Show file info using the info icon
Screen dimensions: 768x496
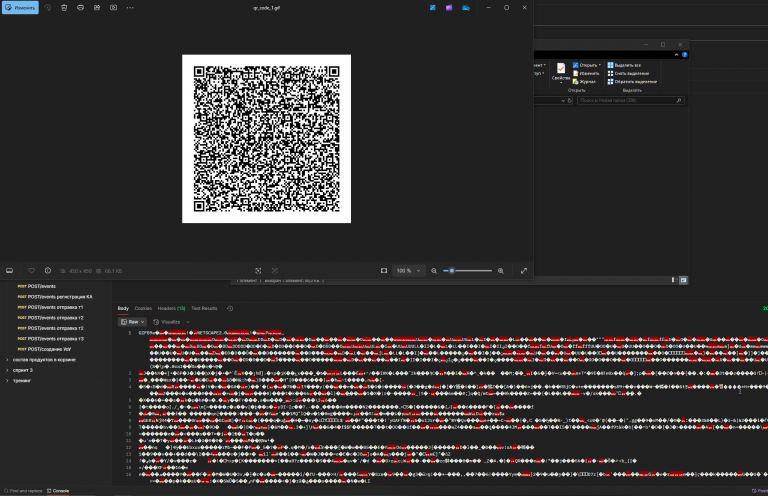[48, 271]
